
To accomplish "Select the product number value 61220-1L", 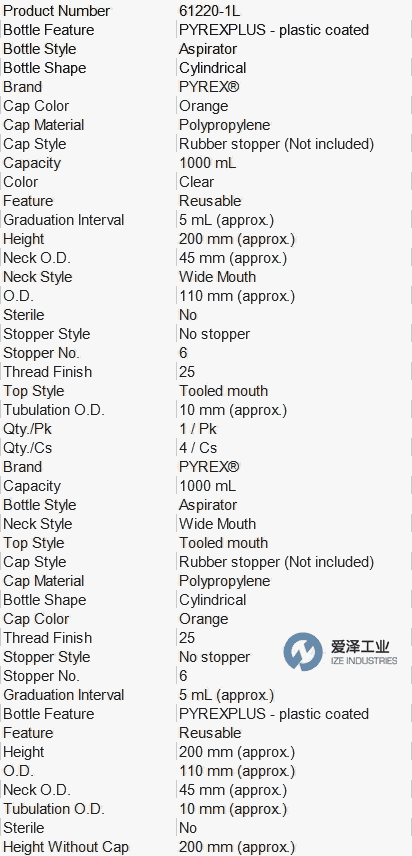I will tap(210, 11).
